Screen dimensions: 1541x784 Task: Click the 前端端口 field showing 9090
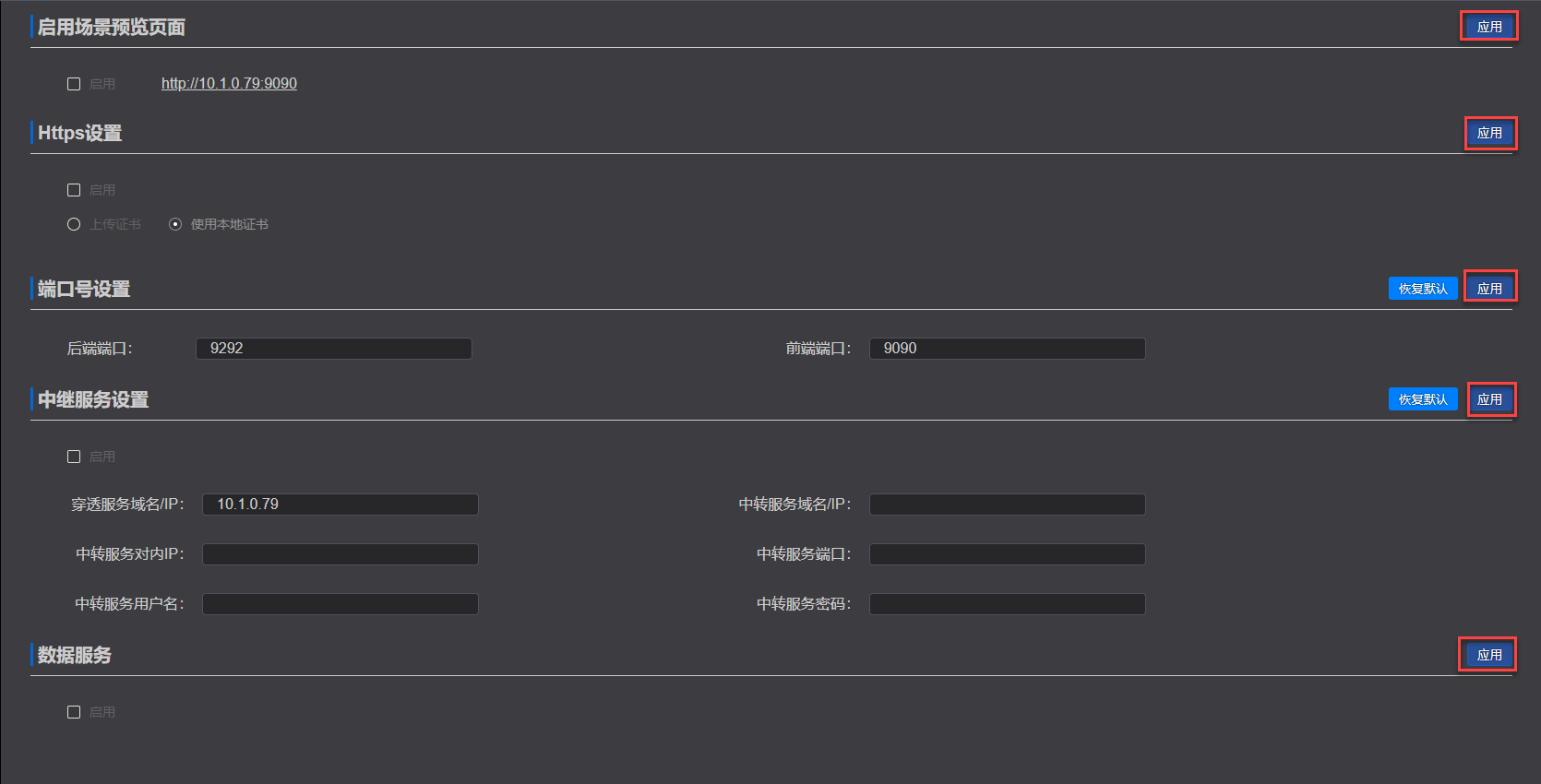click(1007, 349)
